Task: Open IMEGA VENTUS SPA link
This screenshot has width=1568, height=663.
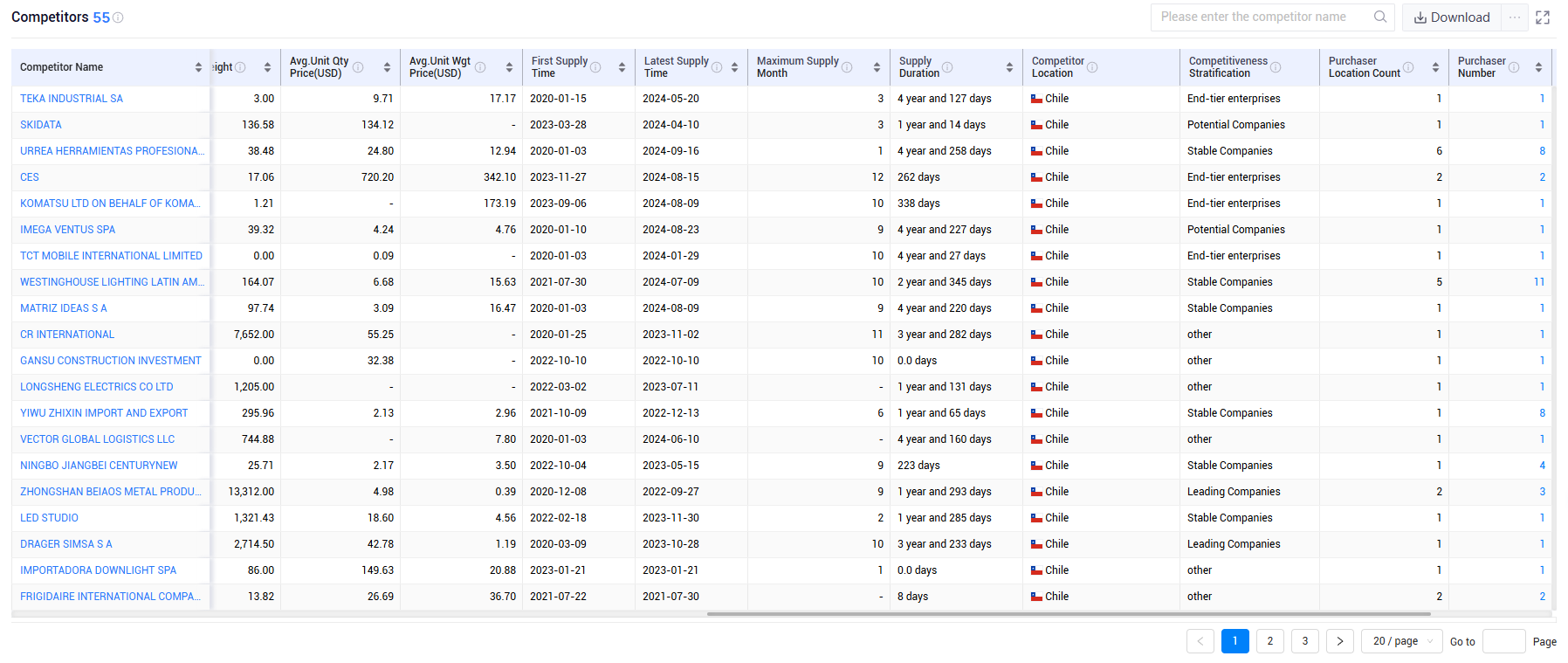Action: 68,230
